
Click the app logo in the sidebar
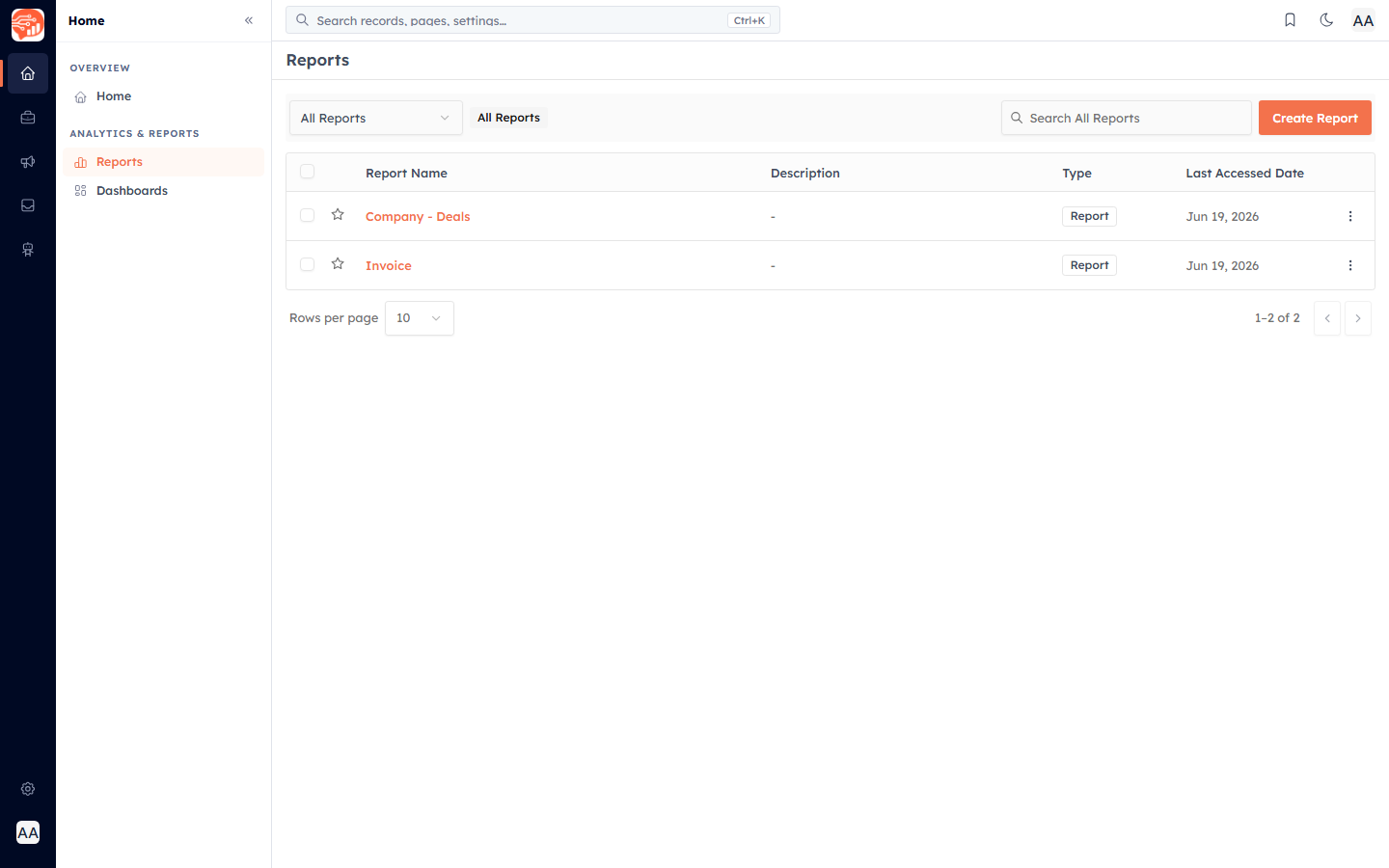(28, 25)
